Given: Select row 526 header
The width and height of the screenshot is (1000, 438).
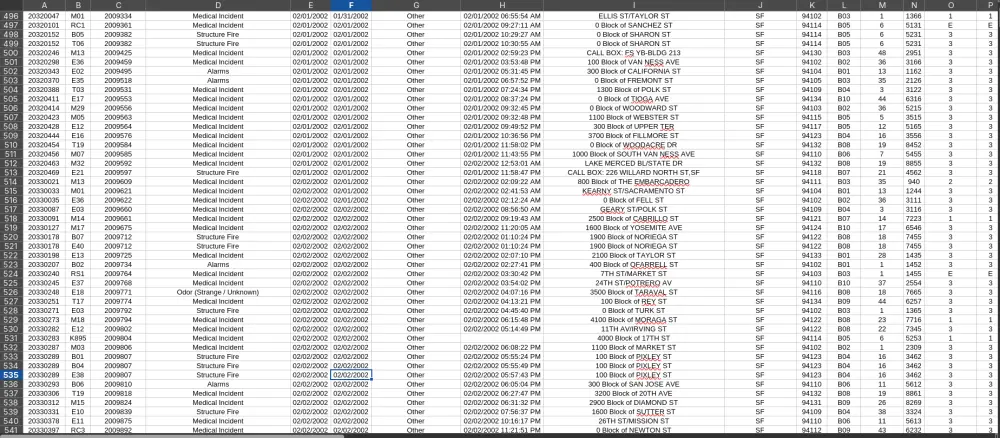Looking at the screenshot, I should pos(11,293).
